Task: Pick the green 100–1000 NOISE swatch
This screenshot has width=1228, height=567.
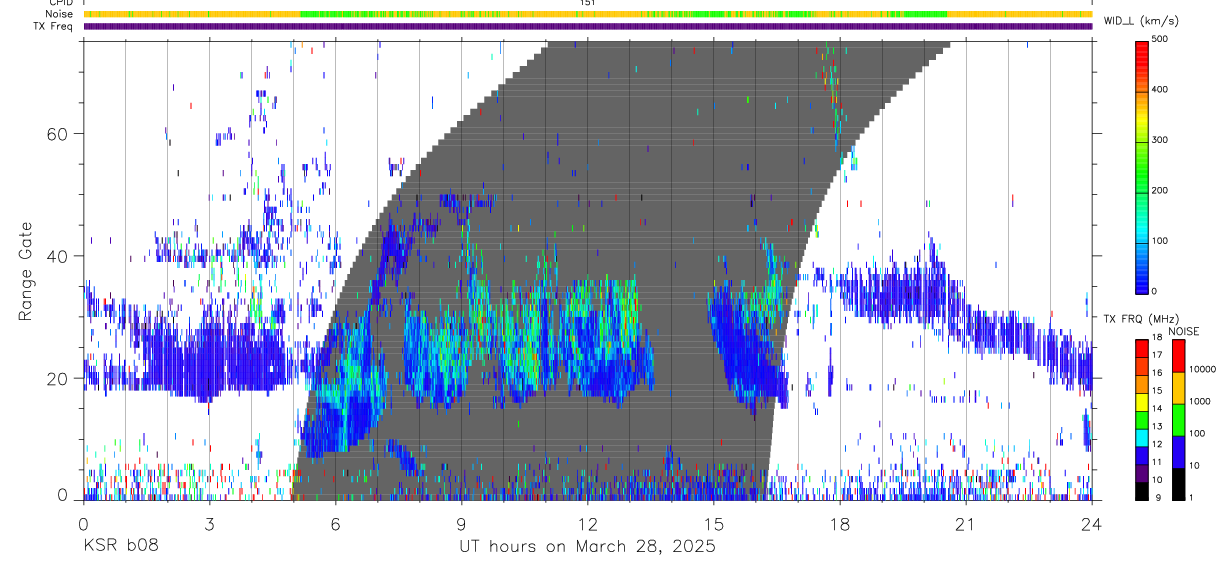Action: point(1178,419)
